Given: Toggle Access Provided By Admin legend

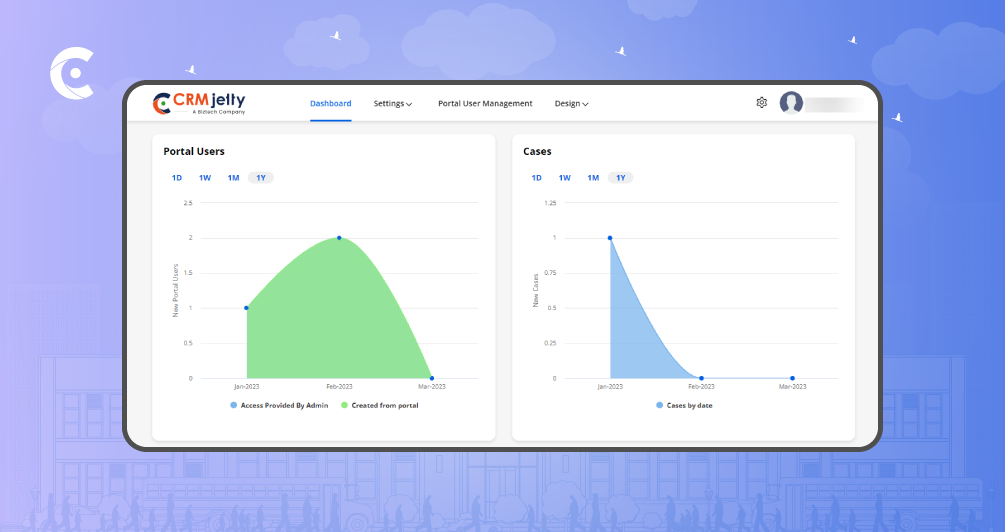Looking at the screenshot, I should 281,405.
